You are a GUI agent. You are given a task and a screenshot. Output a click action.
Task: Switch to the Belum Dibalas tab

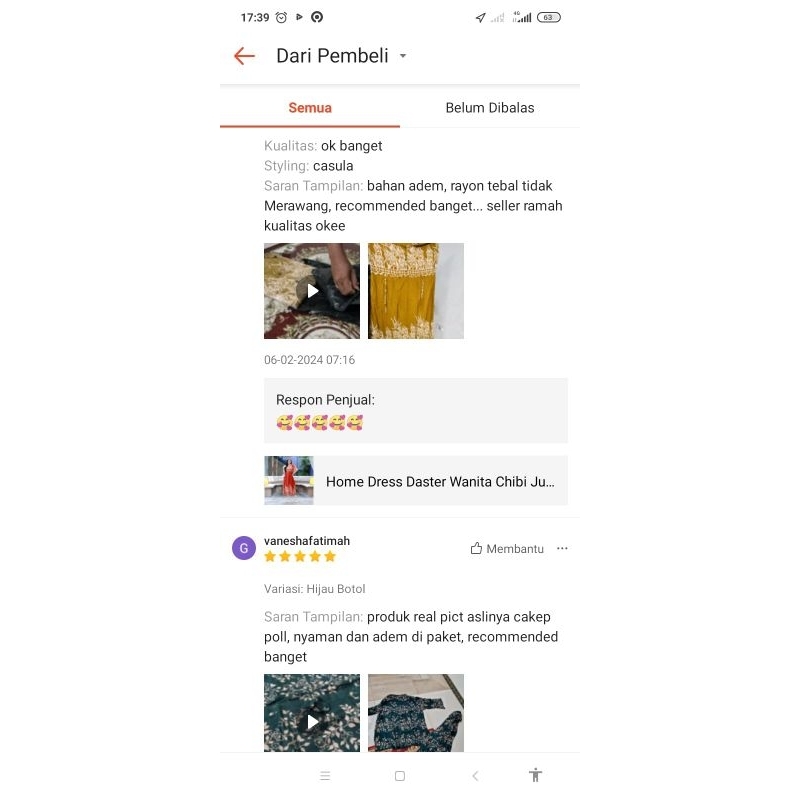click(x=490, y=108)
